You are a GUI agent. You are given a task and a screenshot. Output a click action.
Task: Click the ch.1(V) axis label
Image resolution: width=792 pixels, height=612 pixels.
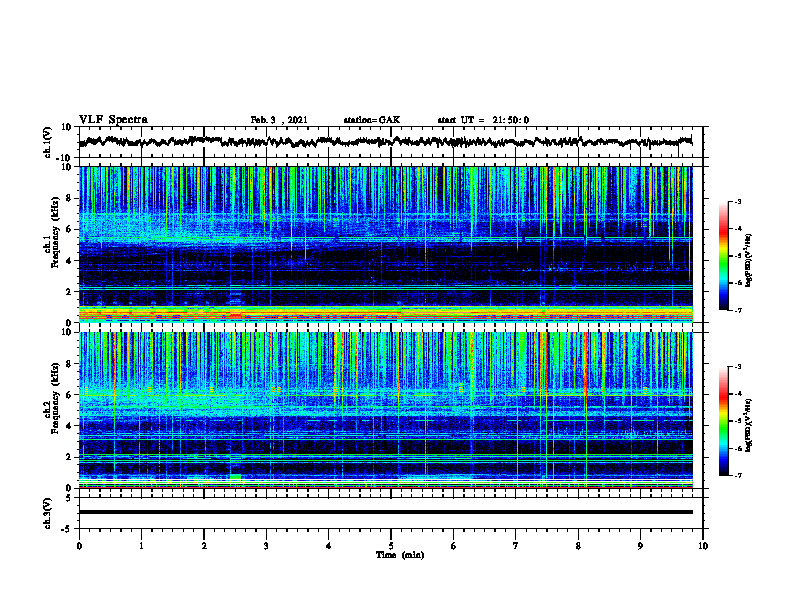coord(48,142)
